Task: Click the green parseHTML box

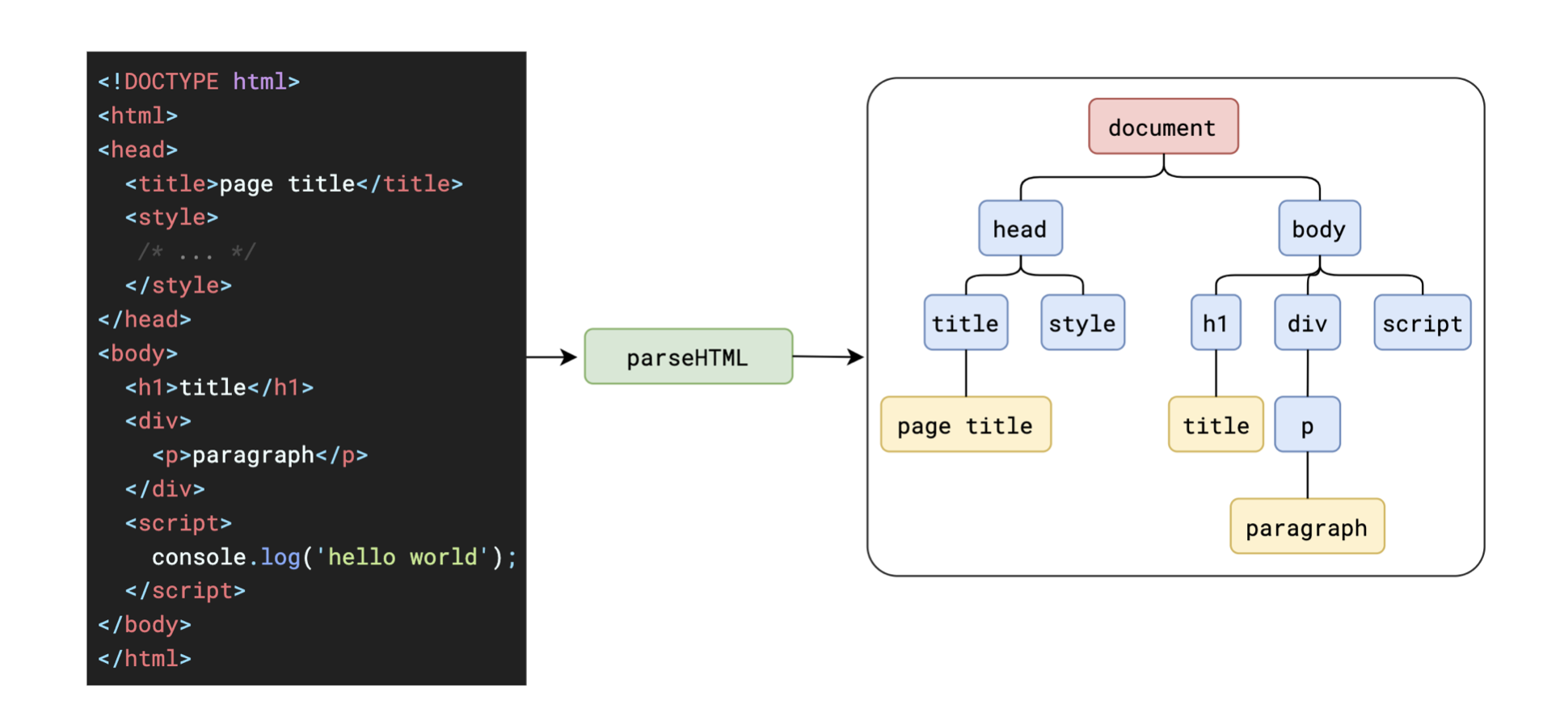Action: 688,357
